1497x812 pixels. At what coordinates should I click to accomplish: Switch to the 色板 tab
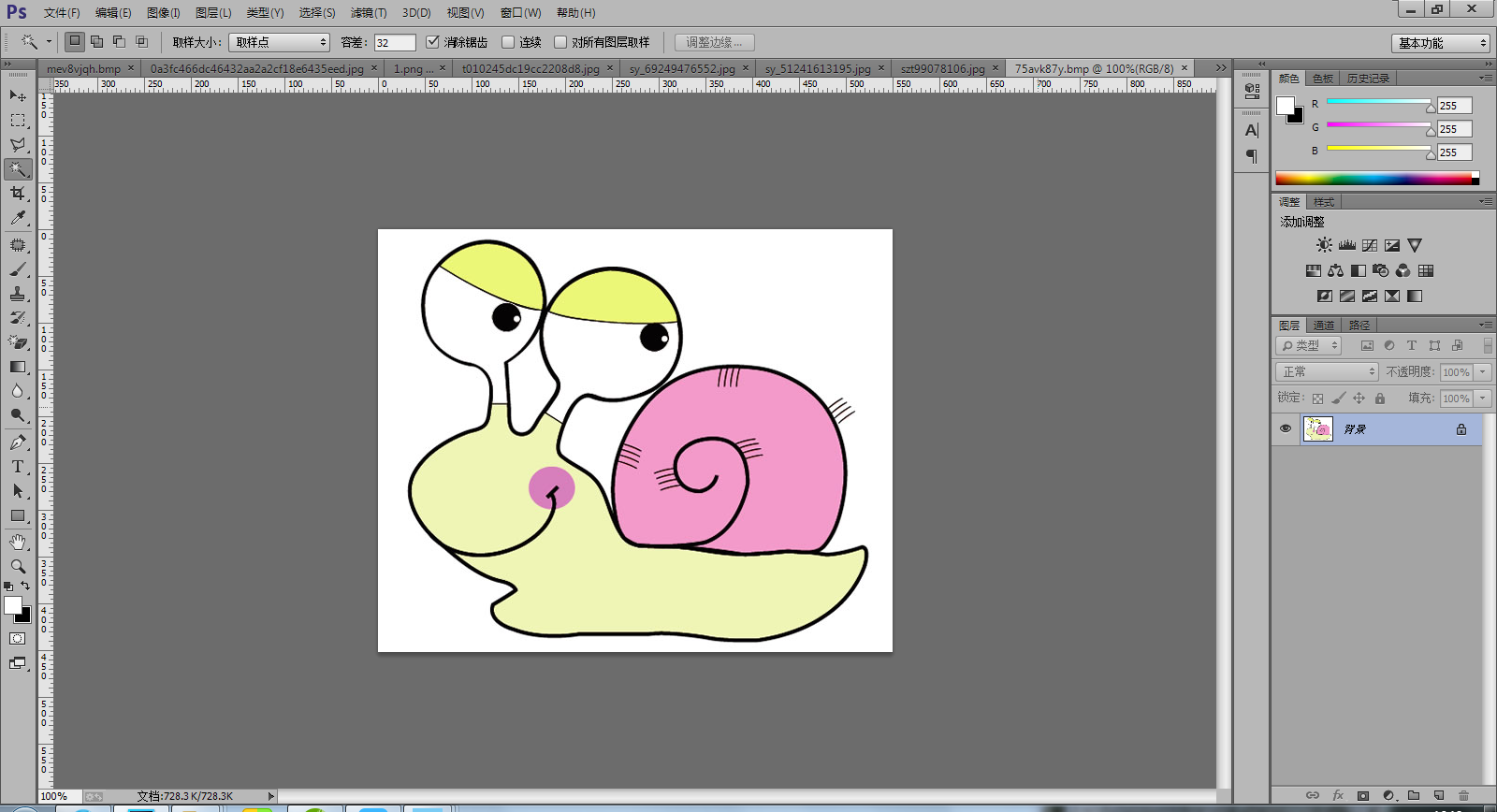click(1323, 79)
